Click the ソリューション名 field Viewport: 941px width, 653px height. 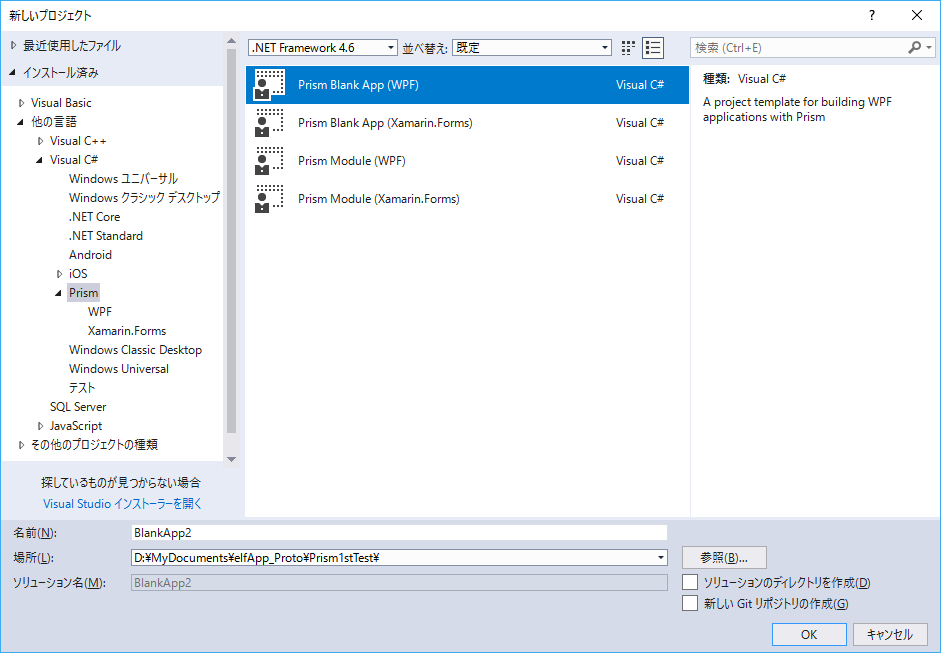(399, 583)
